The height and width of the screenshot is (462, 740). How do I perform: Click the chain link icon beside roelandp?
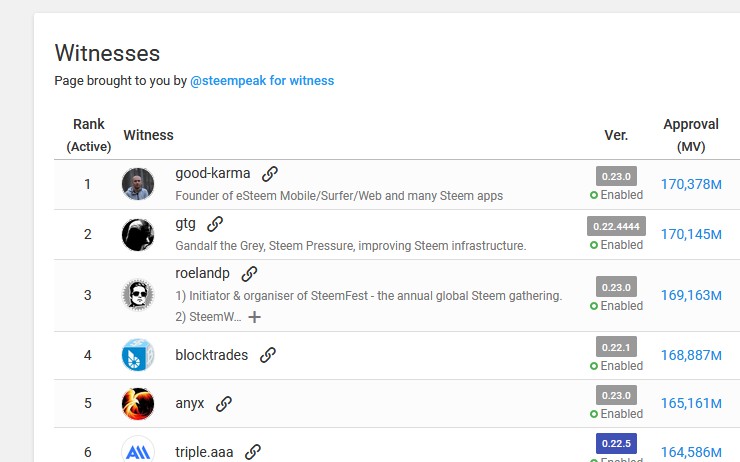click(x=249, y=274)
